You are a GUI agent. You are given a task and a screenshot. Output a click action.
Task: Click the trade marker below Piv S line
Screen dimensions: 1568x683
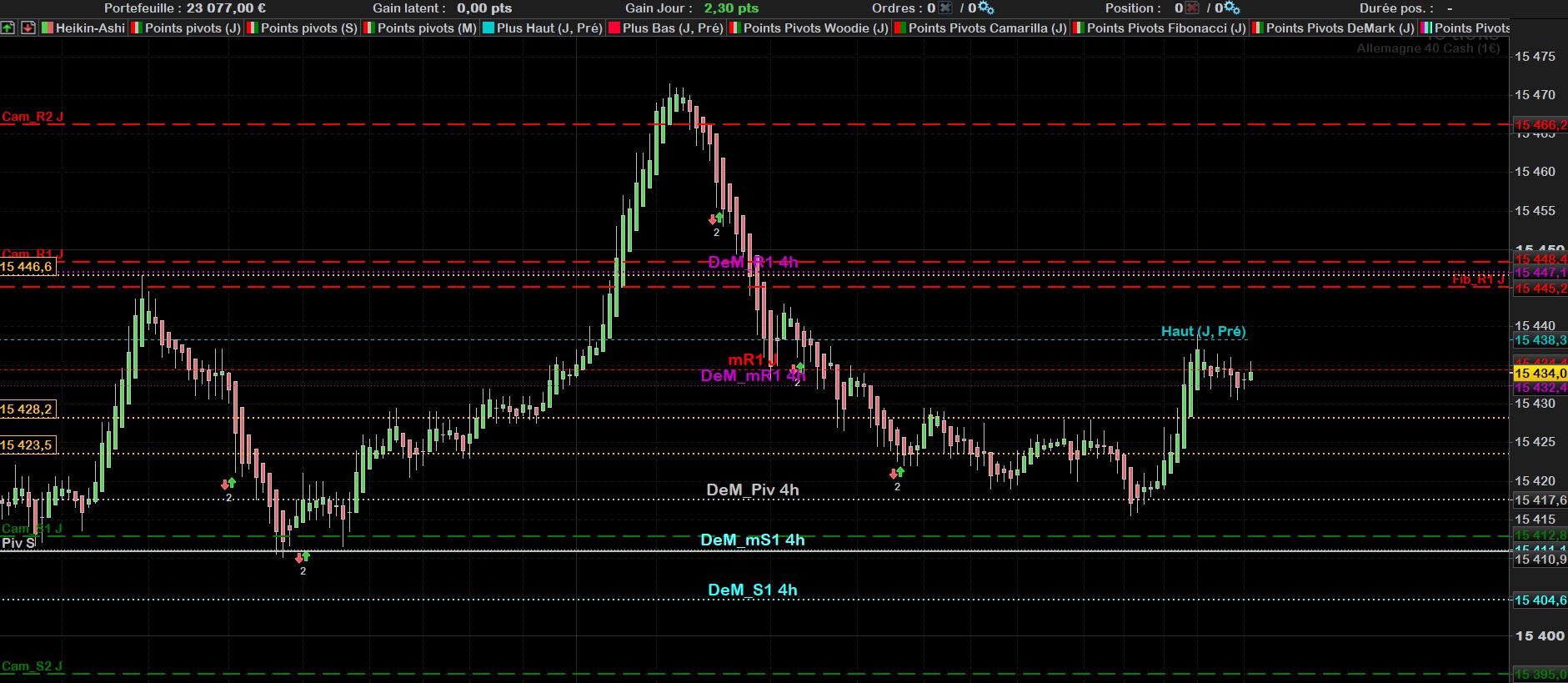[303, 563]
